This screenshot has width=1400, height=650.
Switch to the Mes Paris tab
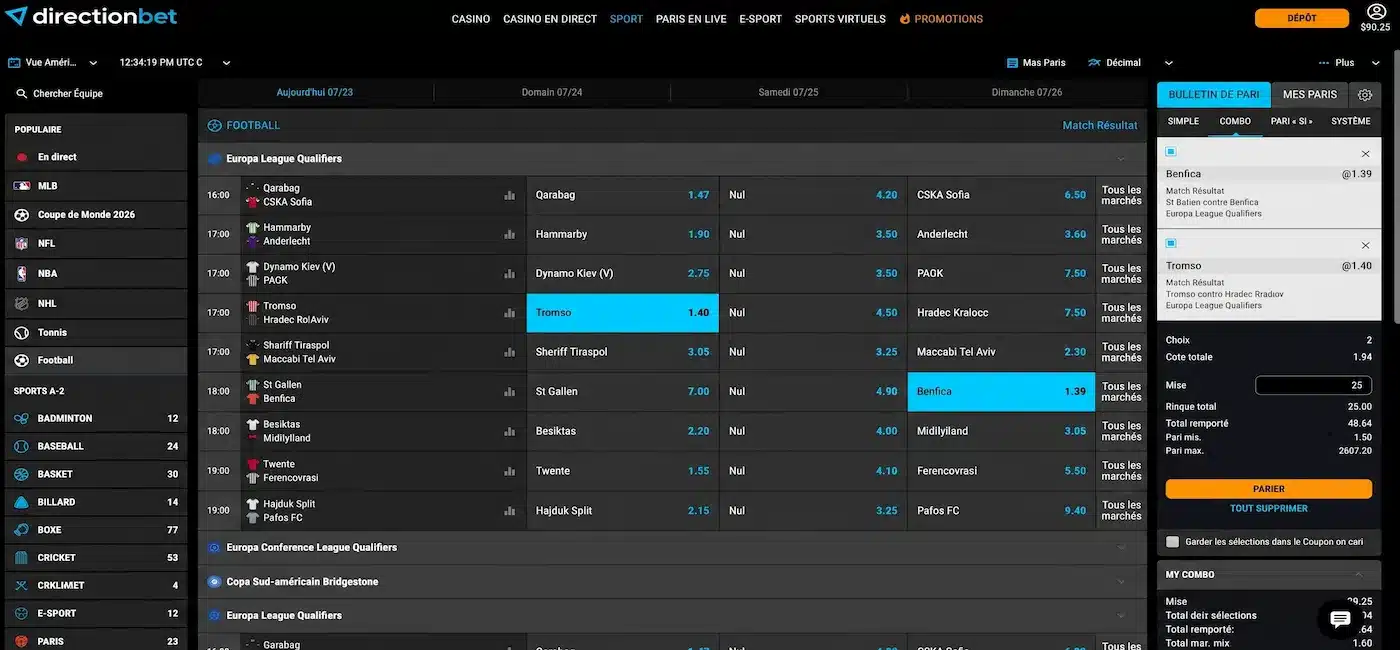click(1310, 95)
